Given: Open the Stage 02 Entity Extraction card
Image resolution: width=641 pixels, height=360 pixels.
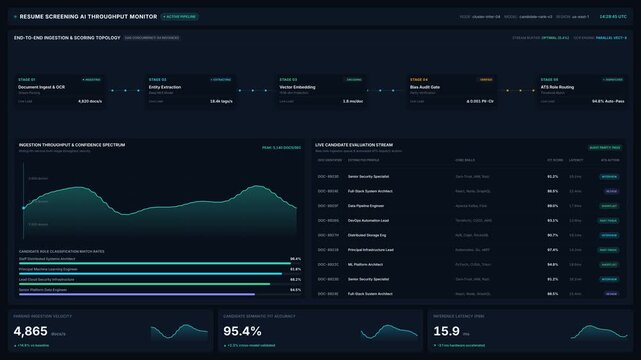Looking at the screenshot, I should [191, 91].
